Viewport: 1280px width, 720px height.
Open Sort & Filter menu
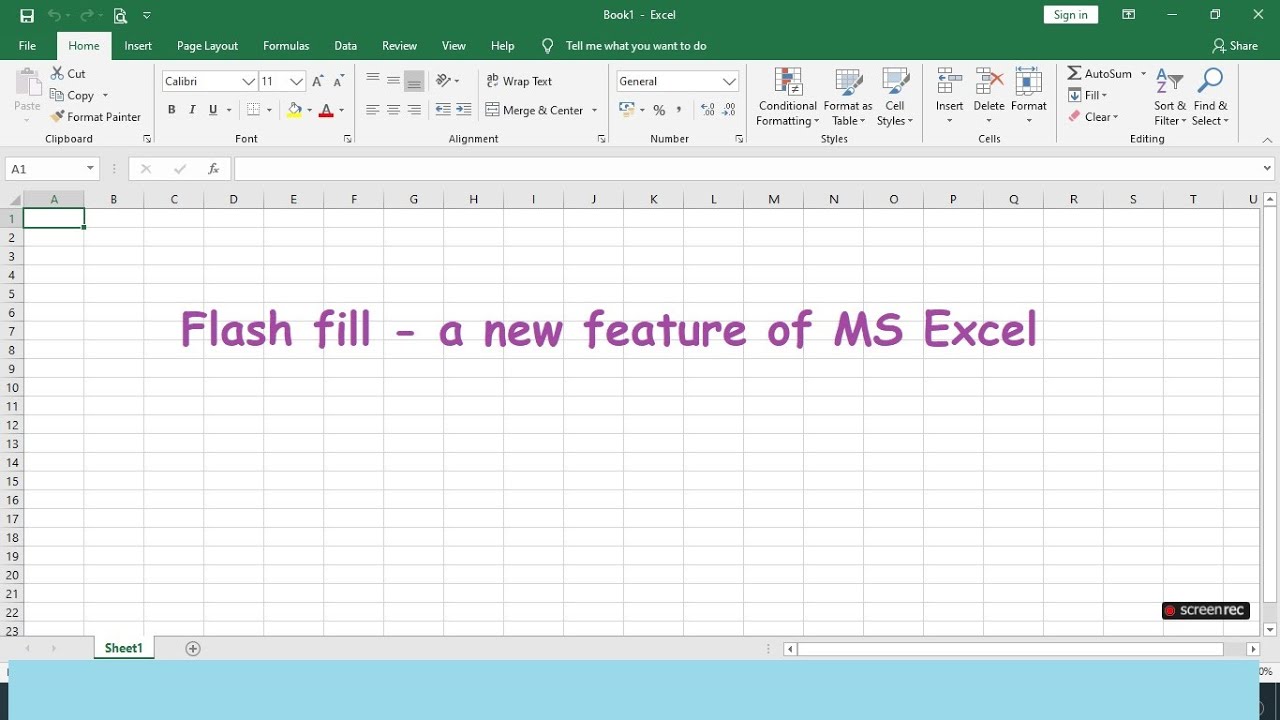[x=1170, y=97]
